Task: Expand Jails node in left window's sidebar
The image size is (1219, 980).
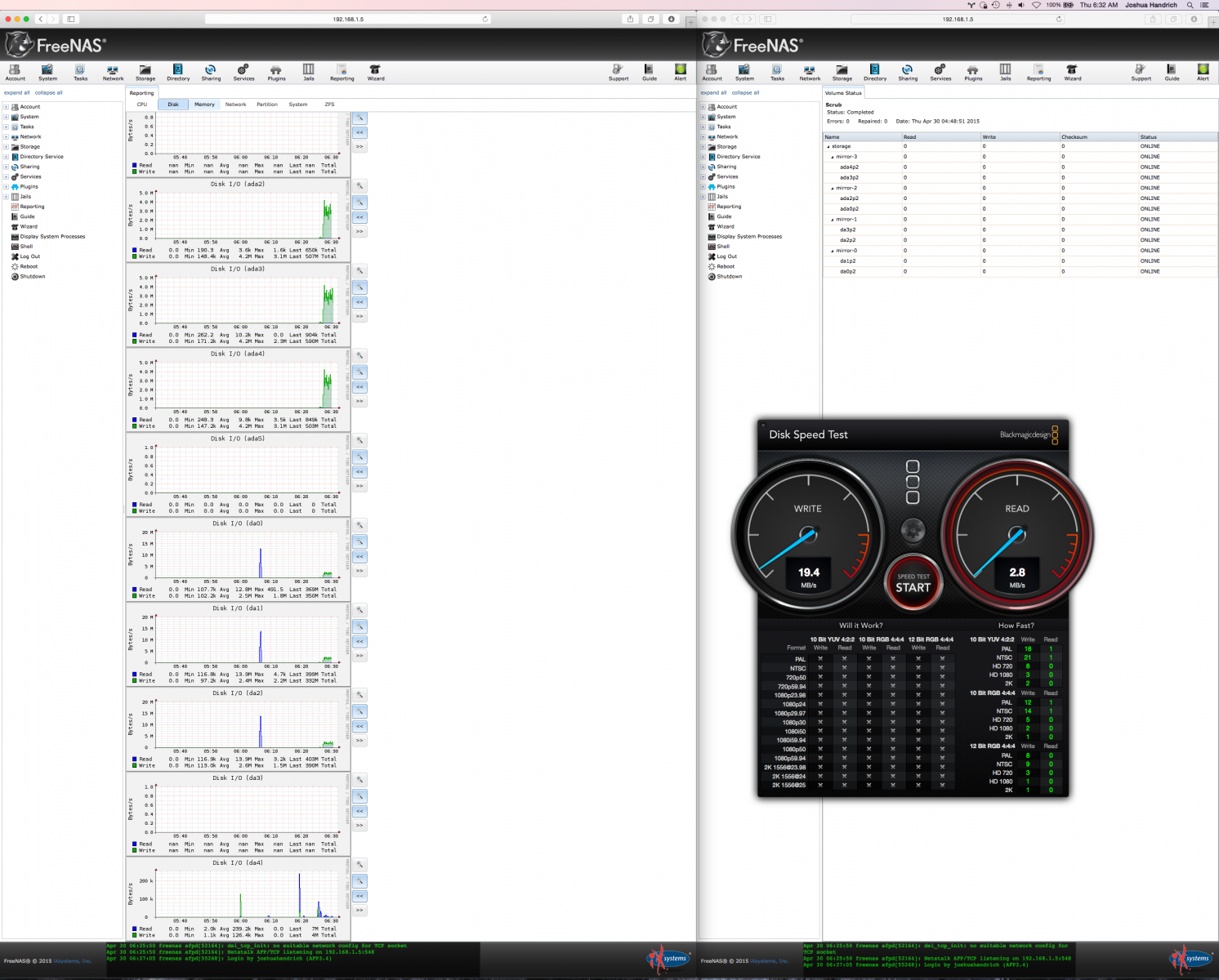Action: (x=6, y=197)
